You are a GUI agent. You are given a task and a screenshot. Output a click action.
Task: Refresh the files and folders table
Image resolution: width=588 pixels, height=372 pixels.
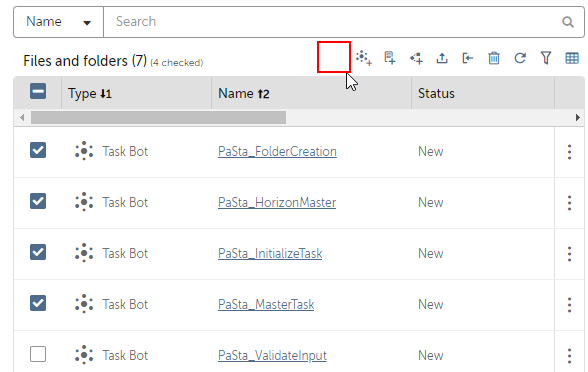(520, 58)
